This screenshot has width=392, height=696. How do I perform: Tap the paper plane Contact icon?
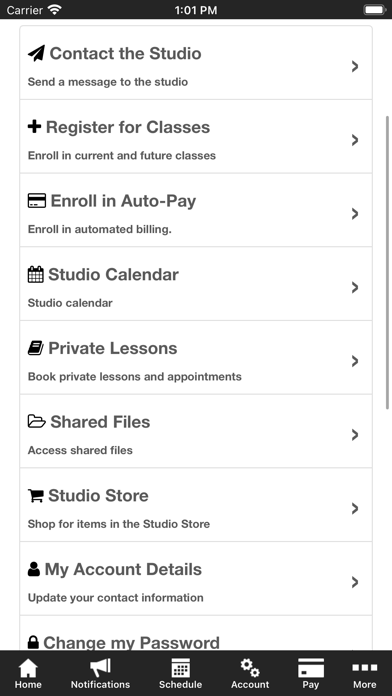(x=36, y=53)
